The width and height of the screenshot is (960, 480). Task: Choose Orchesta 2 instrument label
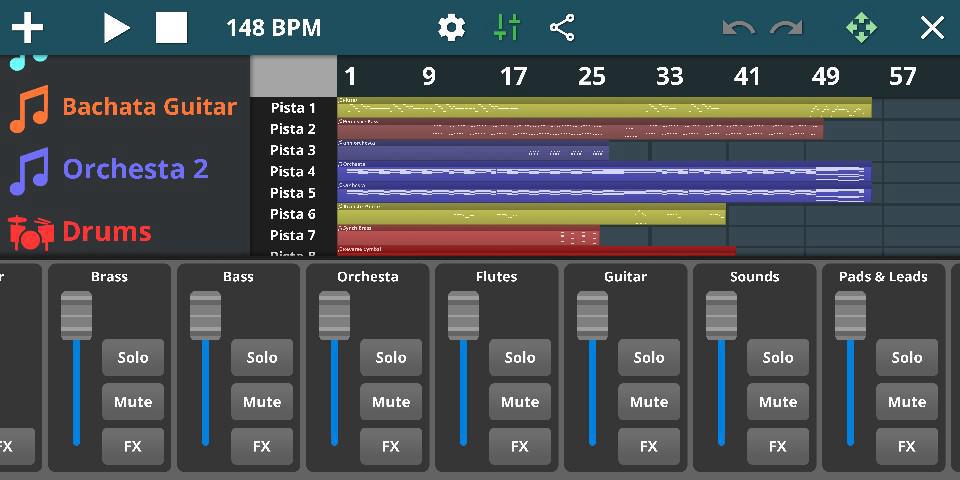tap(135, 169)
